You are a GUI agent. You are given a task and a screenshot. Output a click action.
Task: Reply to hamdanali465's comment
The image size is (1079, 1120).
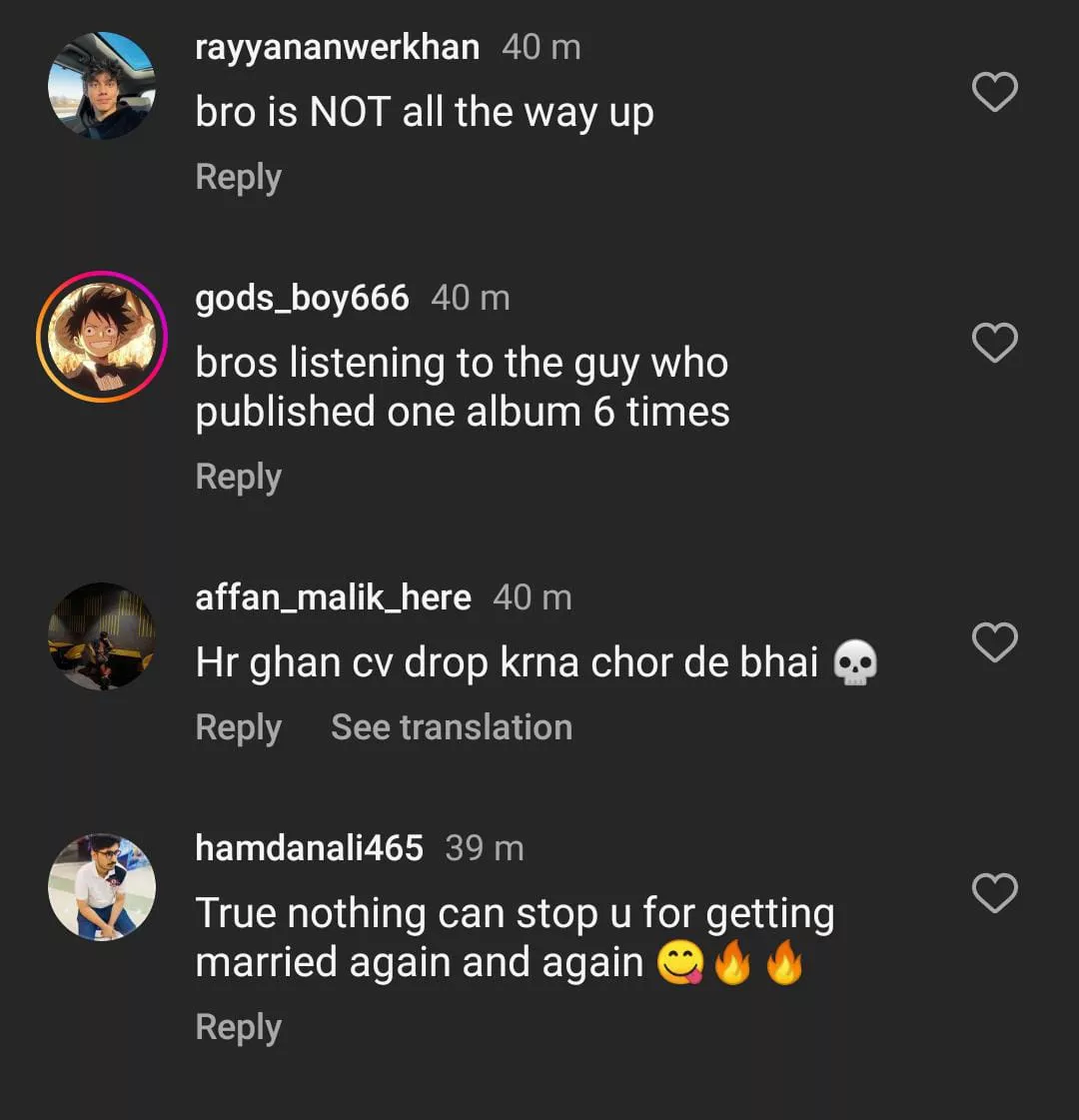click(238, 1027)
